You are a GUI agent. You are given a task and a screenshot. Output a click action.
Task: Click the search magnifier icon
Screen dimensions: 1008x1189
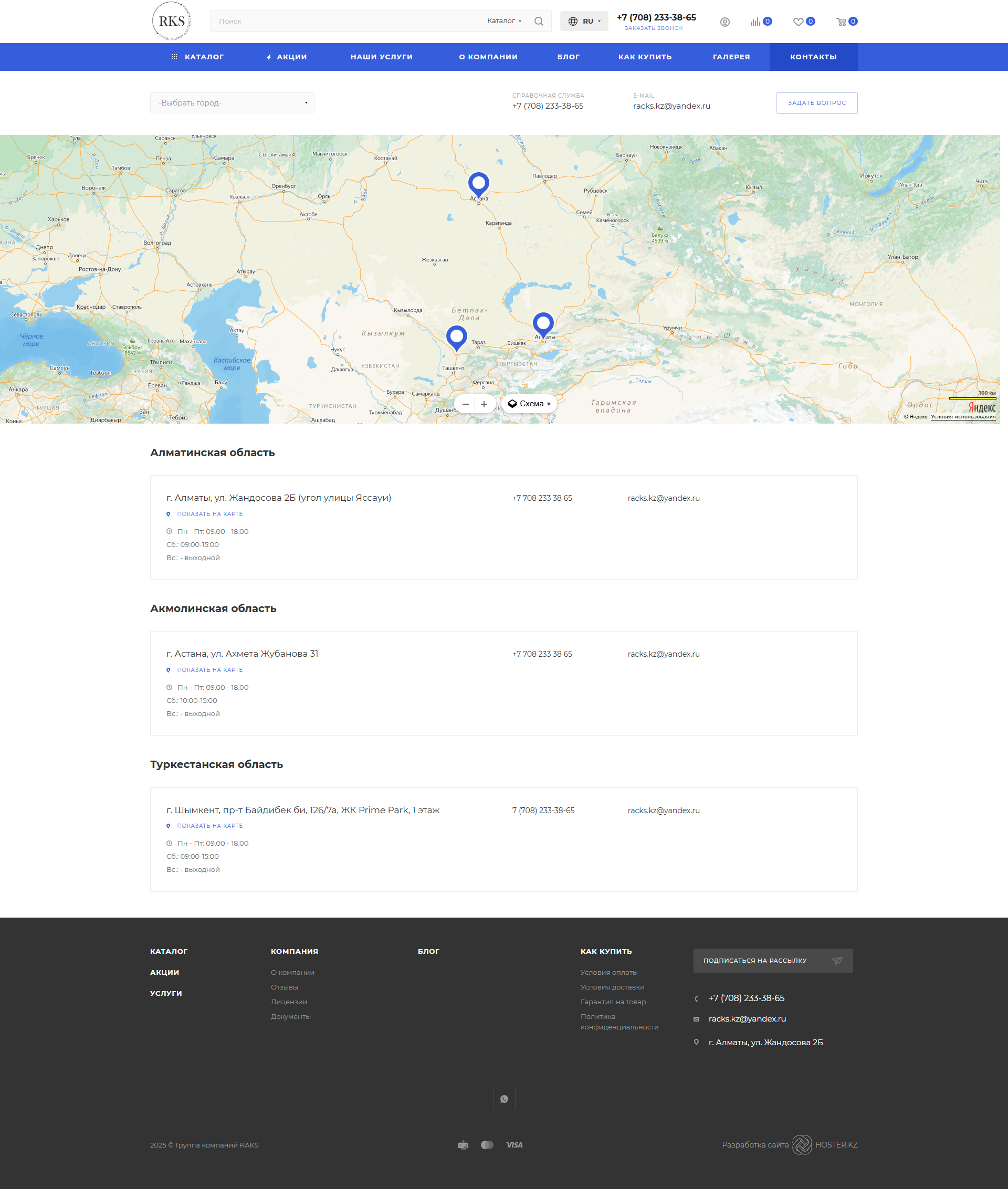[x=538, y=21]
